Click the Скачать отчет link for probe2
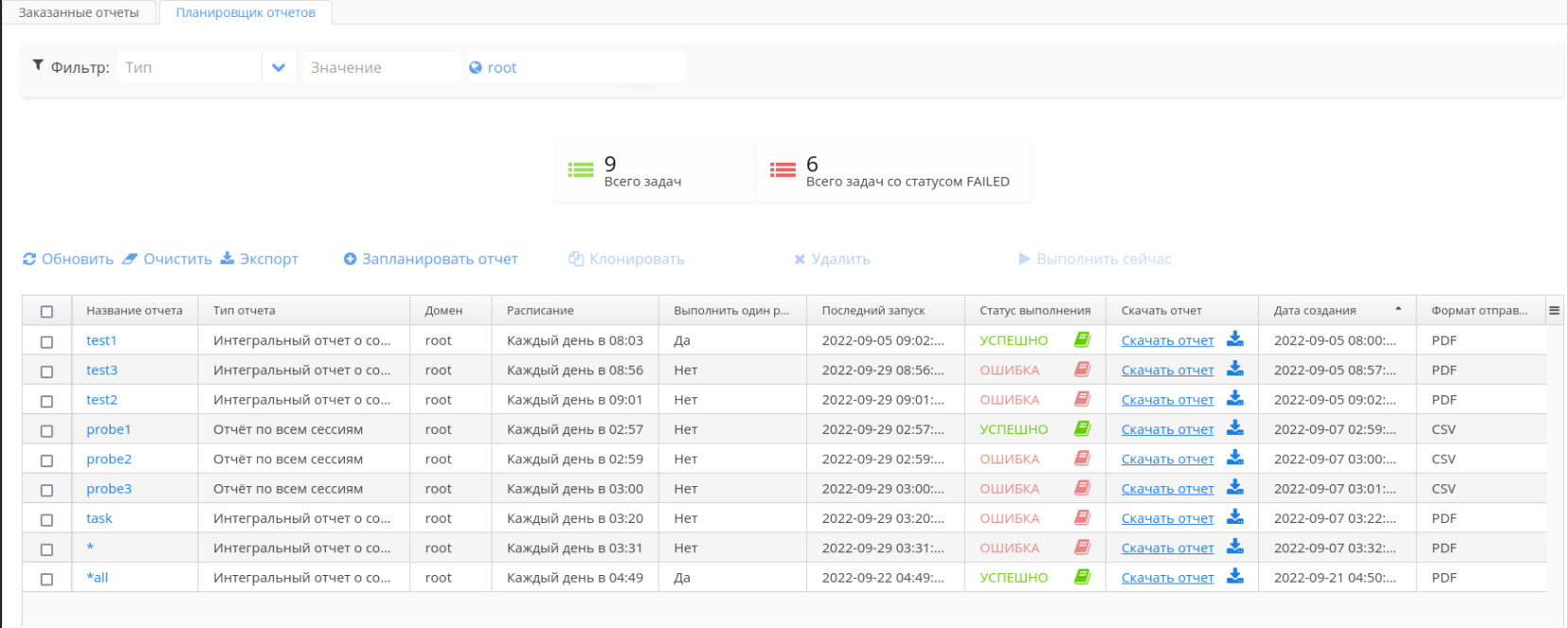Image resolution: width=1568 pixels, height=628 pixels. [1167, 459]
